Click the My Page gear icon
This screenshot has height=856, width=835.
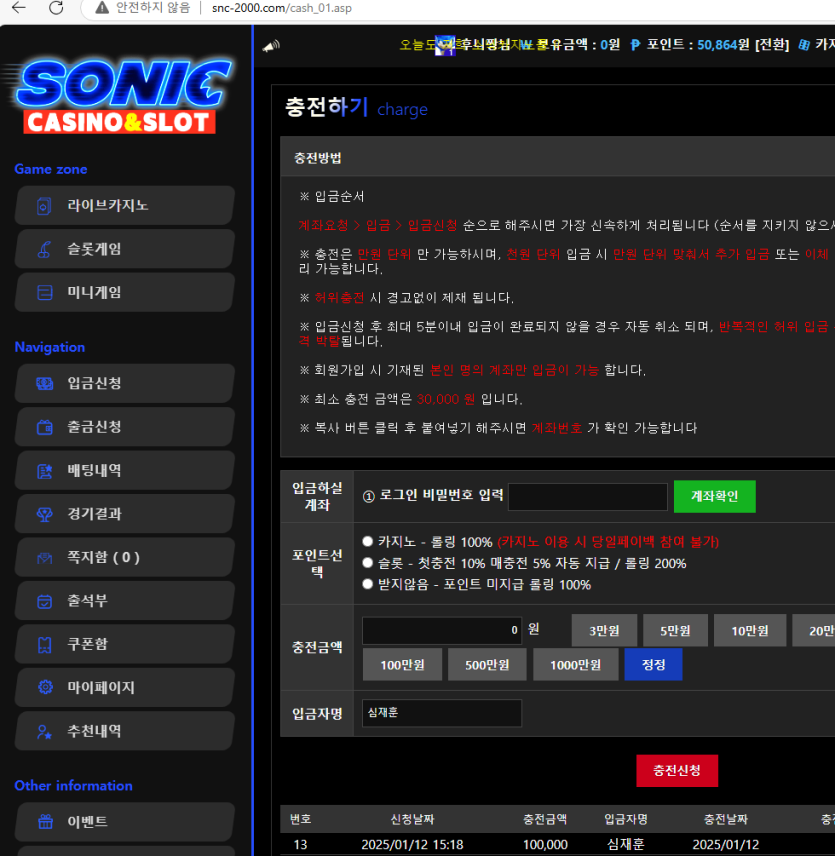tap(44, 688)
